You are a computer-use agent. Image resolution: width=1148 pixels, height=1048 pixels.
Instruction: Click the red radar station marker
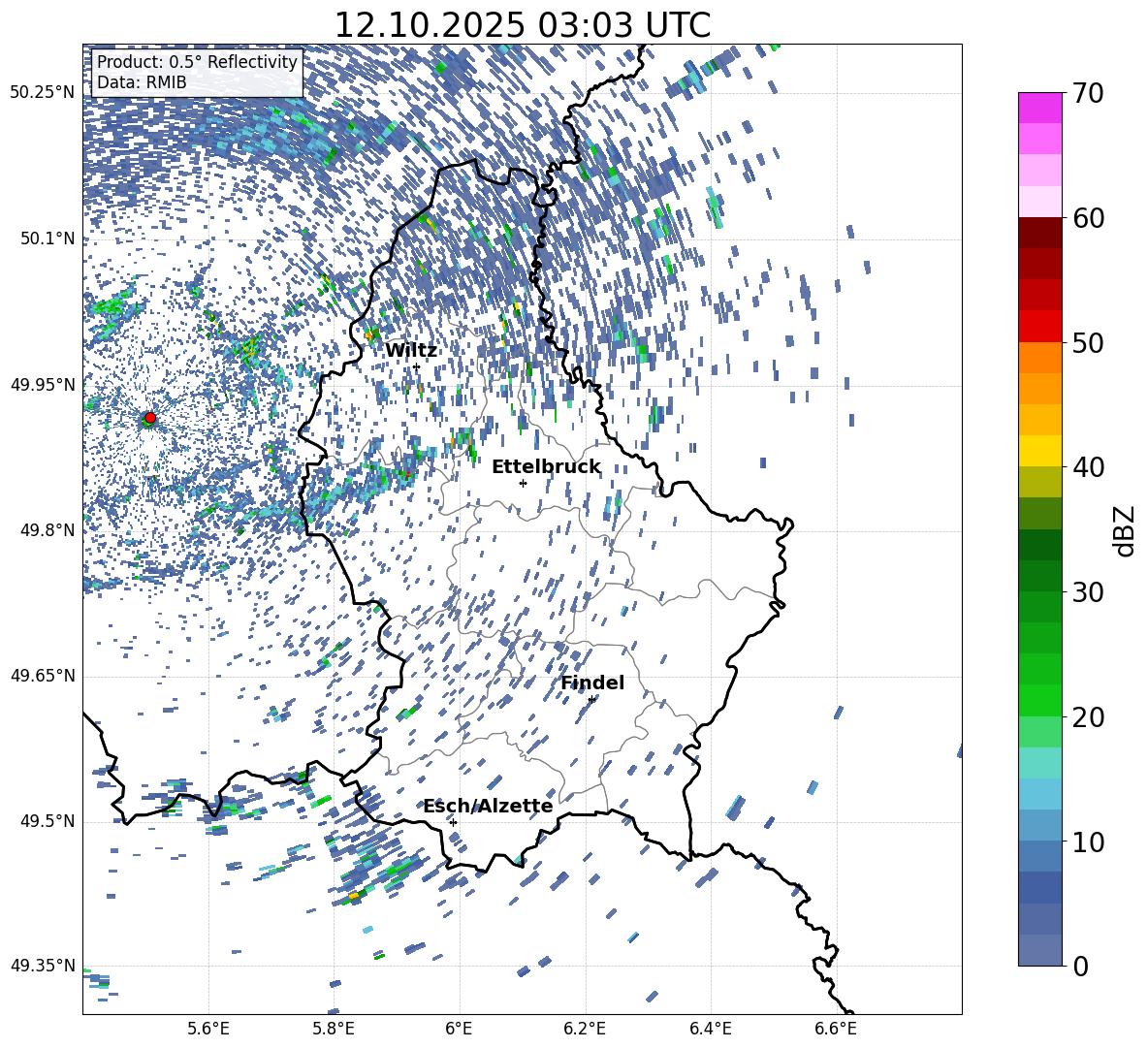coord(149,418)
